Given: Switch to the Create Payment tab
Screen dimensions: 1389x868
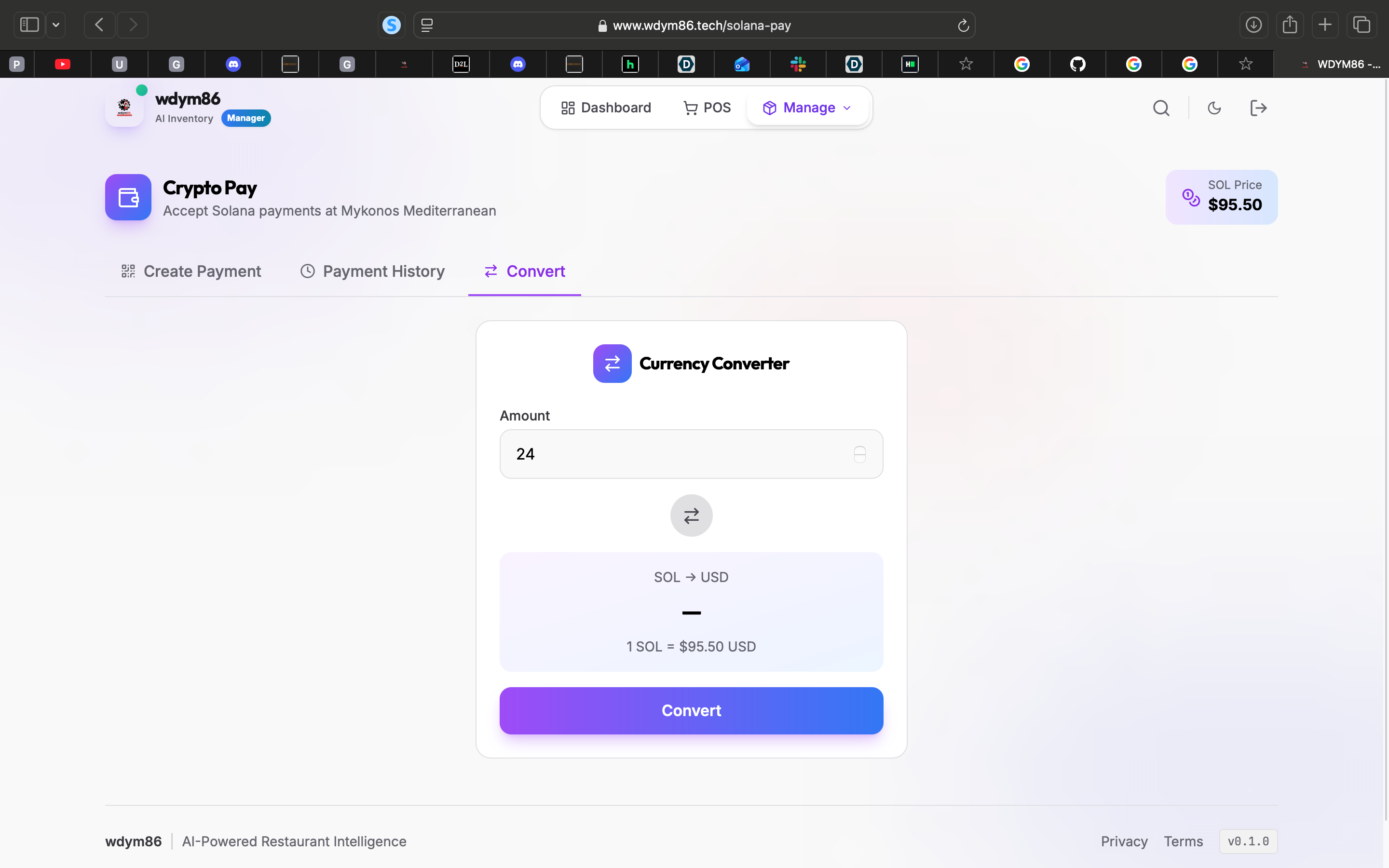Looking at the screenshot, I should (191, 271).
